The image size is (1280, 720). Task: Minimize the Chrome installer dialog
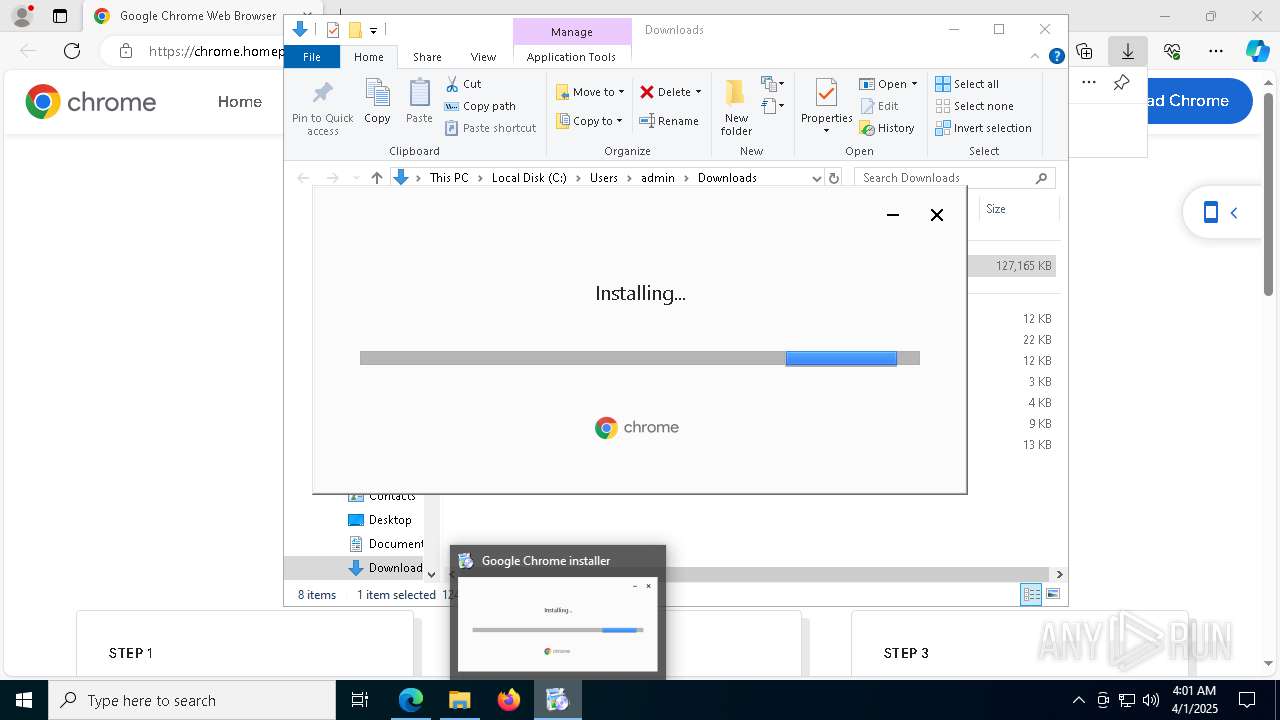(x=893, y=215)
